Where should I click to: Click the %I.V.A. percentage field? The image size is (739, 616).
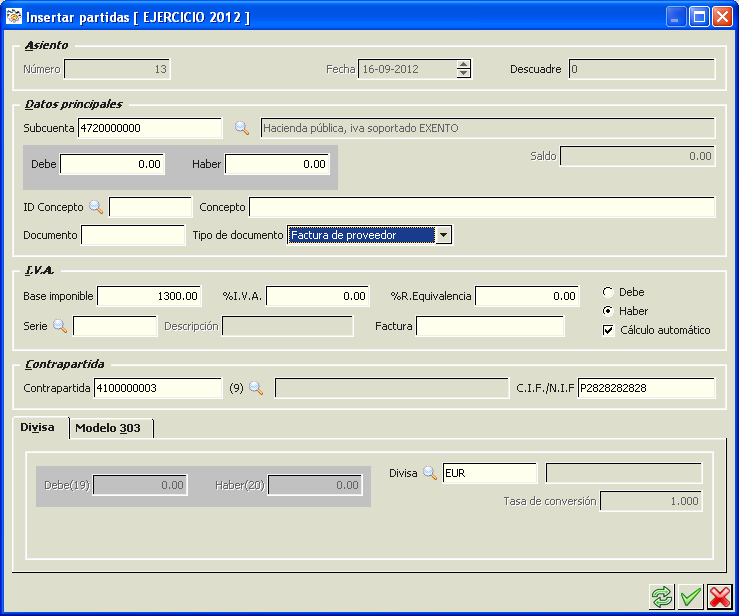click(318, 296)
